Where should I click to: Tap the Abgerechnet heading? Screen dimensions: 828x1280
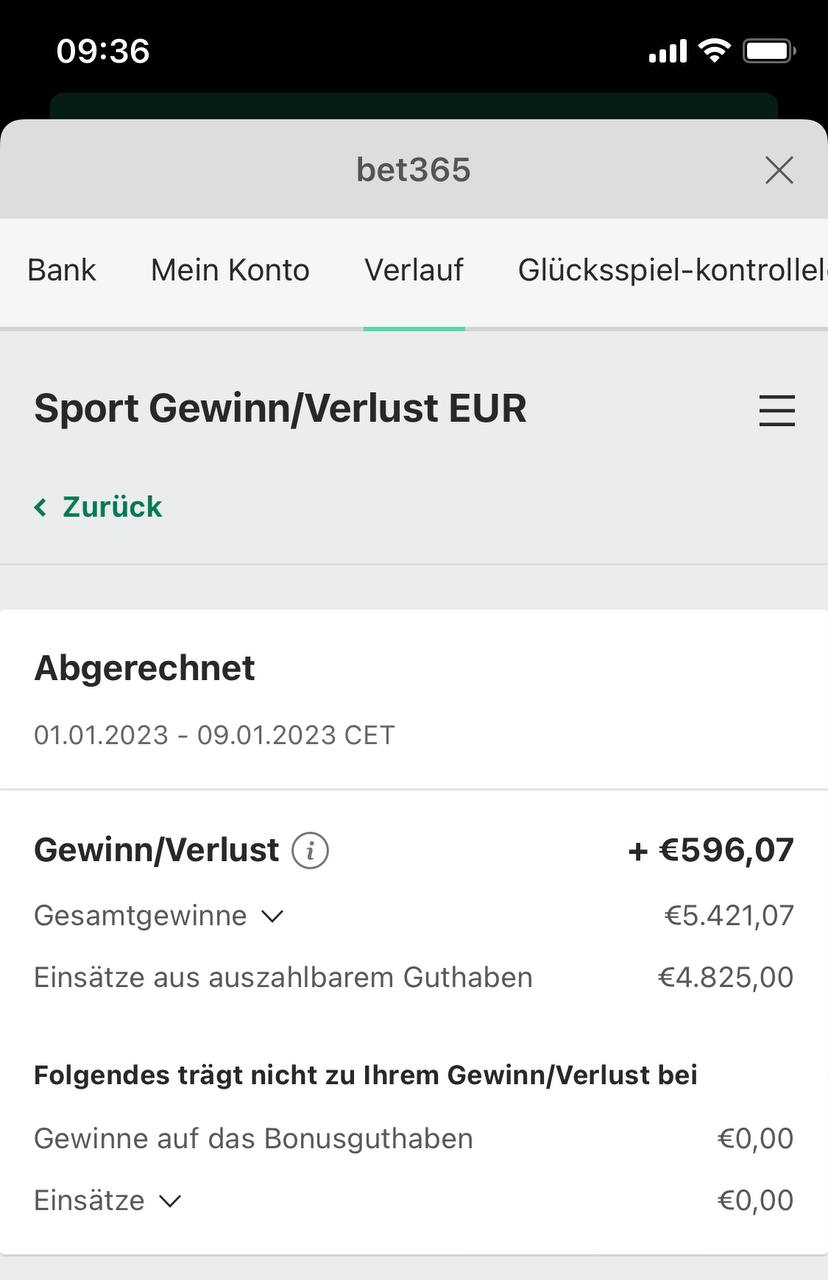click(x=145, y=668)
